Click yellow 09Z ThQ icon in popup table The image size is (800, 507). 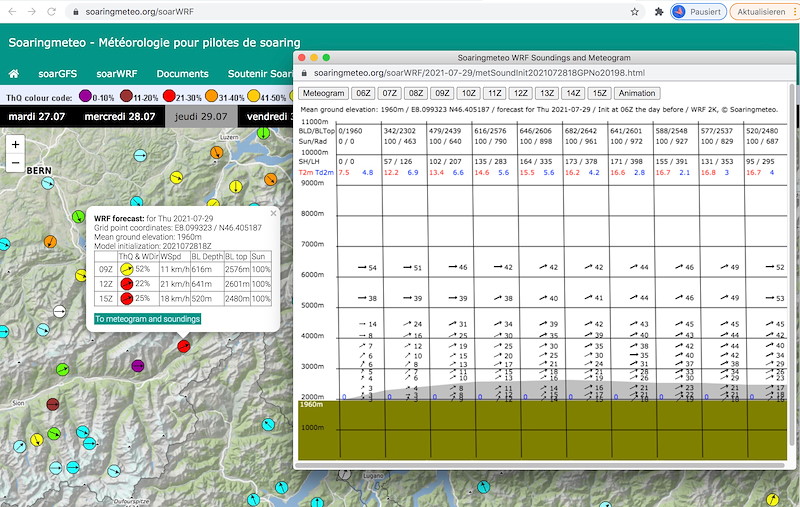click(127, 269)
